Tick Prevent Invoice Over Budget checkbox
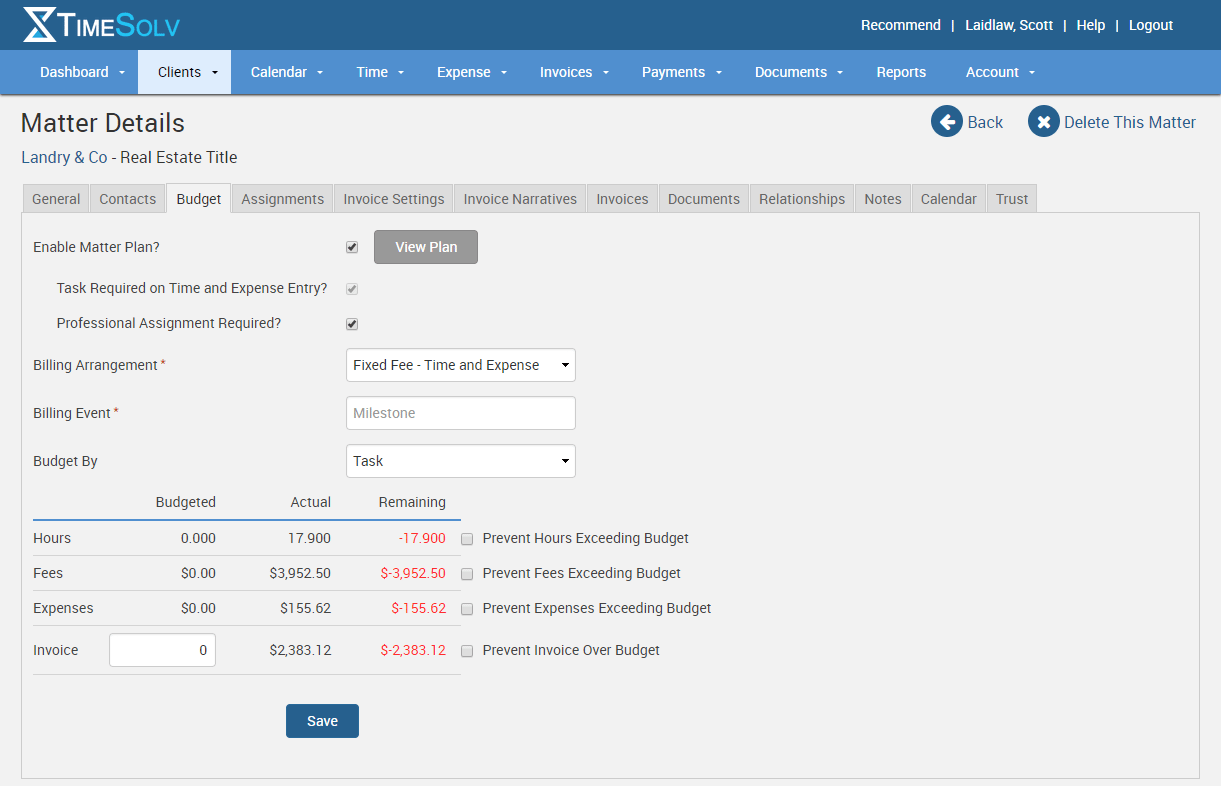This screenshot has width=1221, height=786. coord(467,651)
